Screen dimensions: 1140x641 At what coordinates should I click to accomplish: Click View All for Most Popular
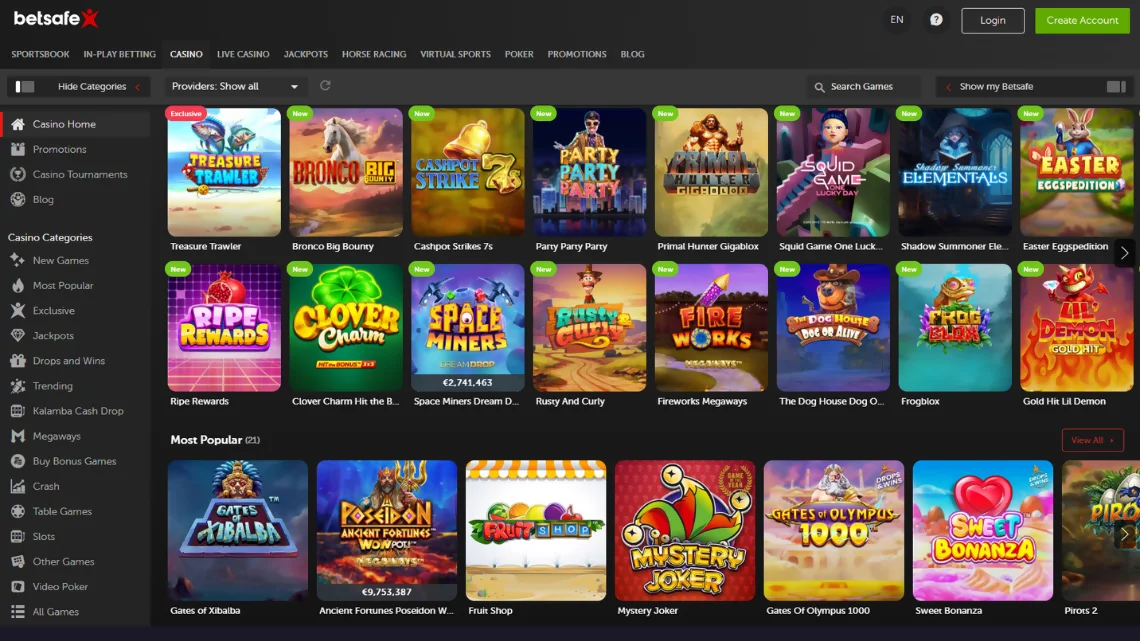pyautogui.click(x=1092, y=440)
